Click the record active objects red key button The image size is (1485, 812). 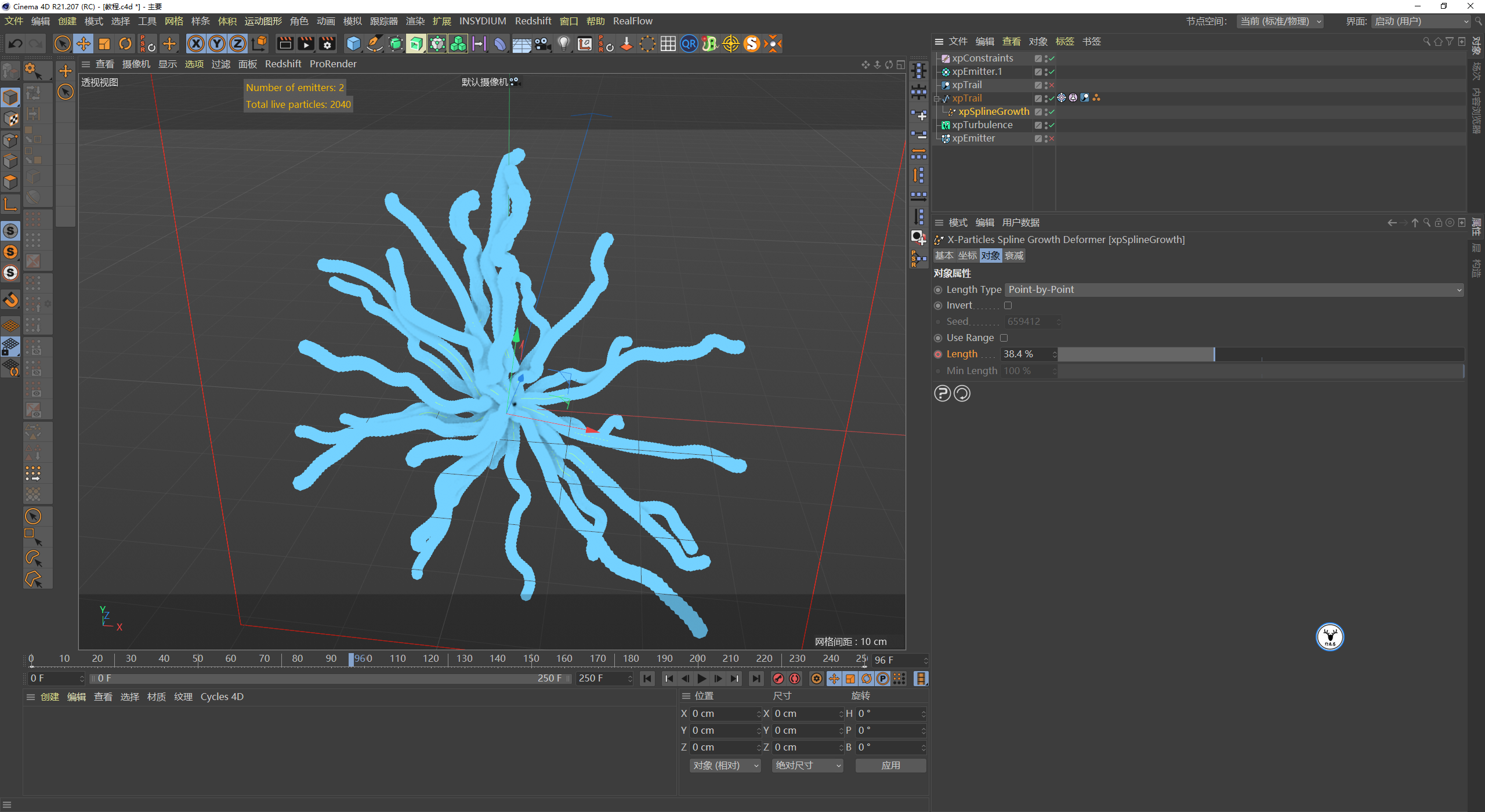point(778,678)
